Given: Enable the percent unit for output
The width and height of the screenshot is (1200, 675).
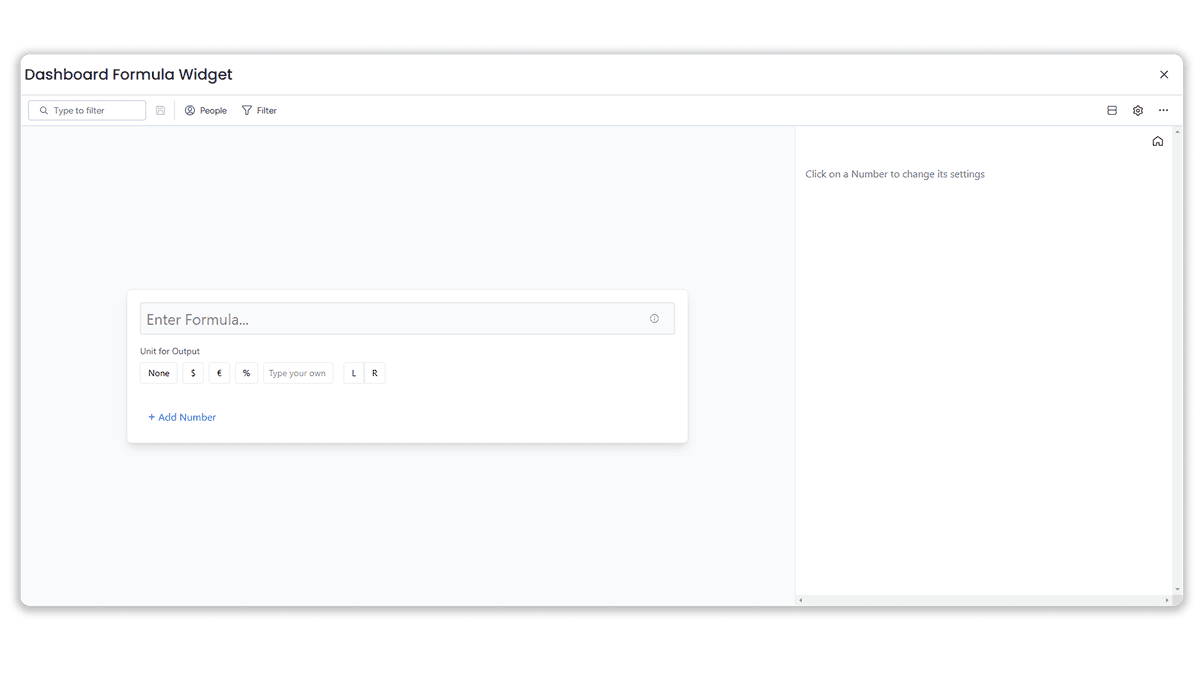Looking at the screenshot, I should tap(246, 373).
